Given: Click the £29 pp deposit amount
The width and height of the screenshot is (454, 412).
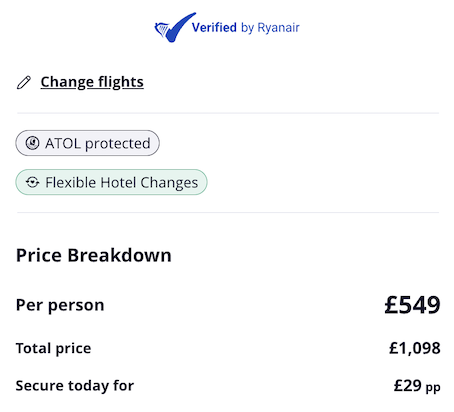Looking at the screenshot, I should [417, 386].
